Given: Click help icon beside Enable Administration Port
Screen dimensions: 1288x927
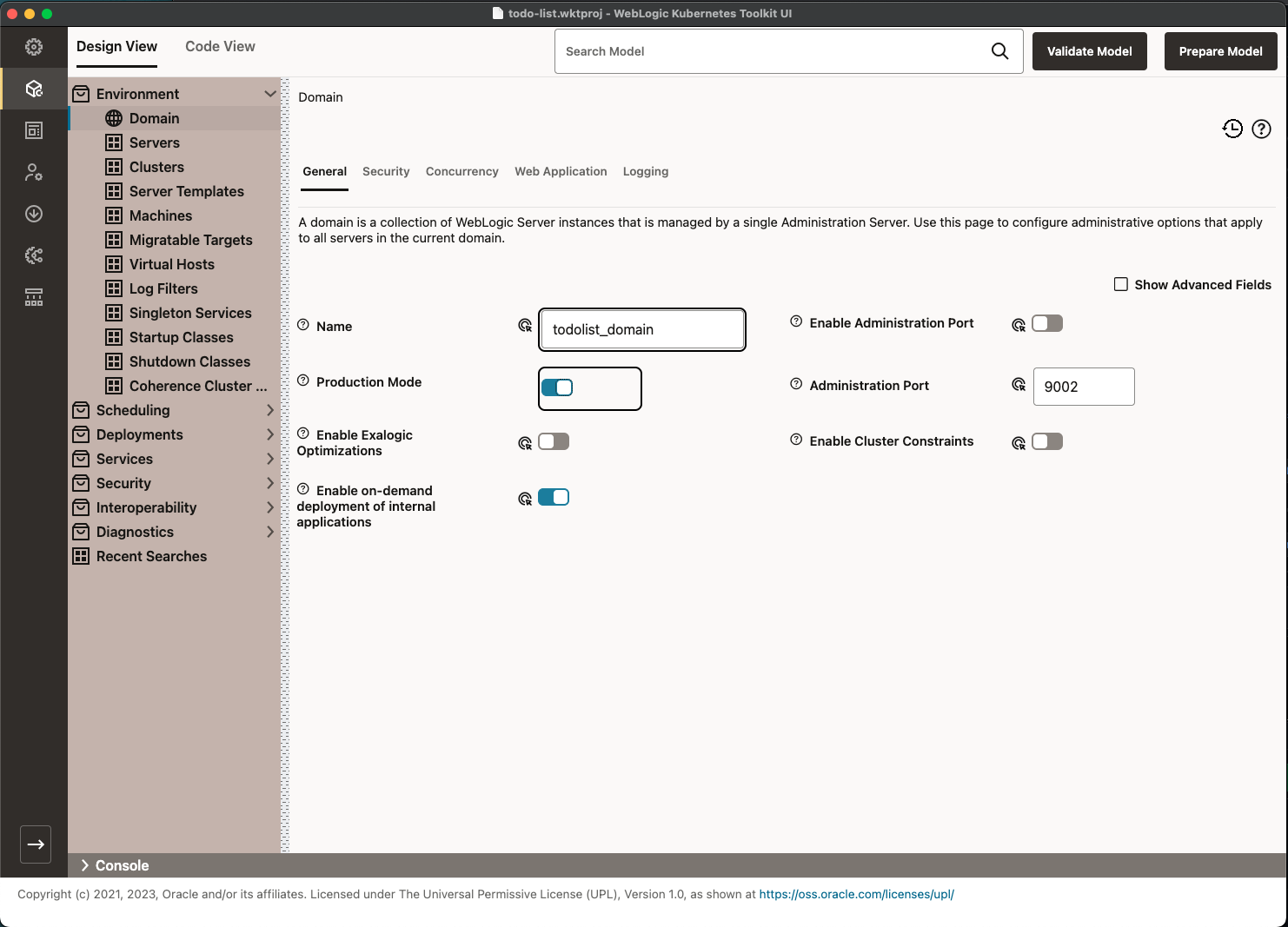Looking at the screenshot, I should (796, 321).
